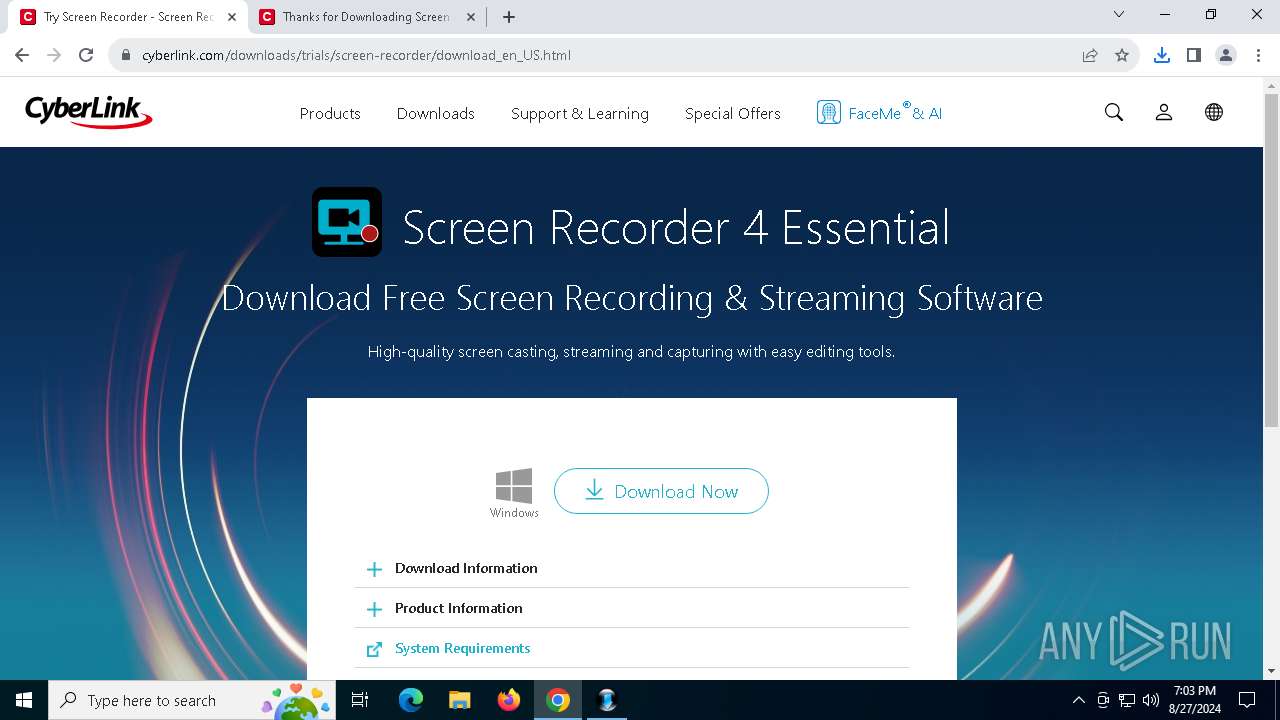Click the FaceMe face icon
1280x720 pixels.
pyautogui.click(x=828, y=113)
